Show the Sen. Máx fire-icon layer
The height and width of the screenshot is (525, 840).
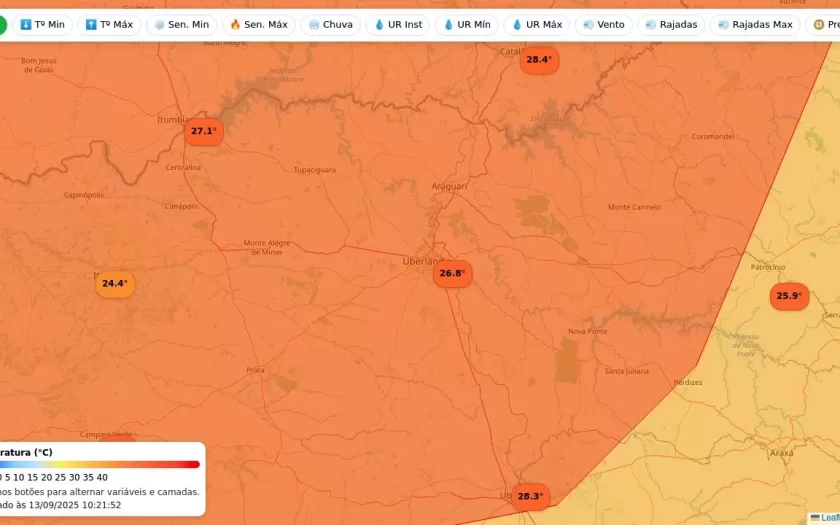point(258,24)
